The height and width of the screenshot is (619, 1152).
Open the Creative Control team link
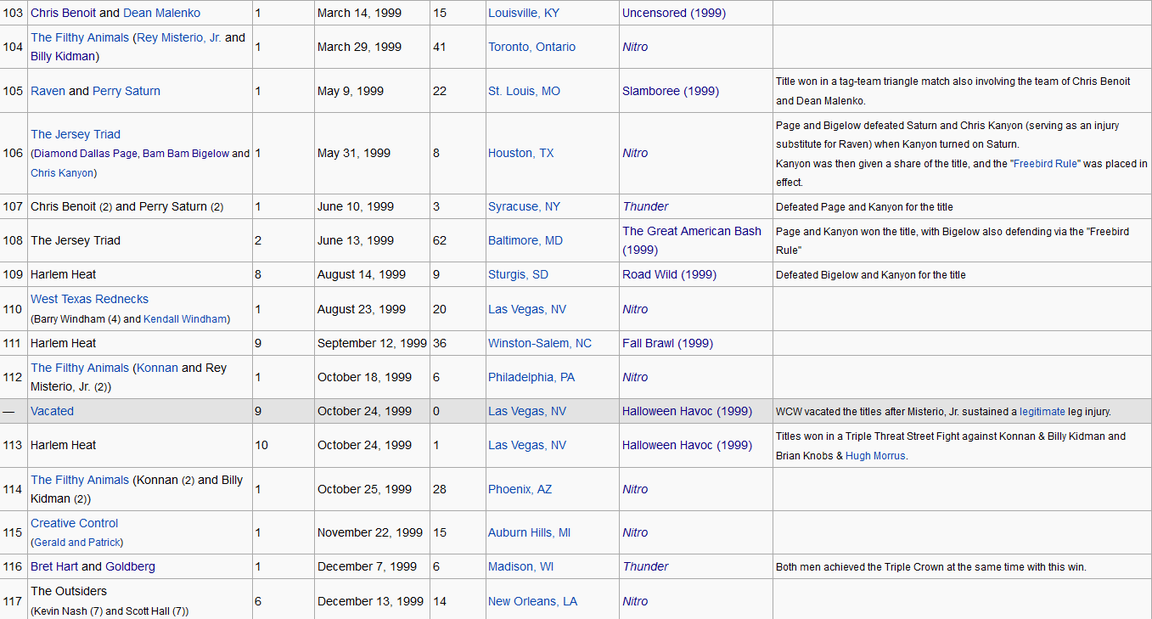[x=74, y=524]
